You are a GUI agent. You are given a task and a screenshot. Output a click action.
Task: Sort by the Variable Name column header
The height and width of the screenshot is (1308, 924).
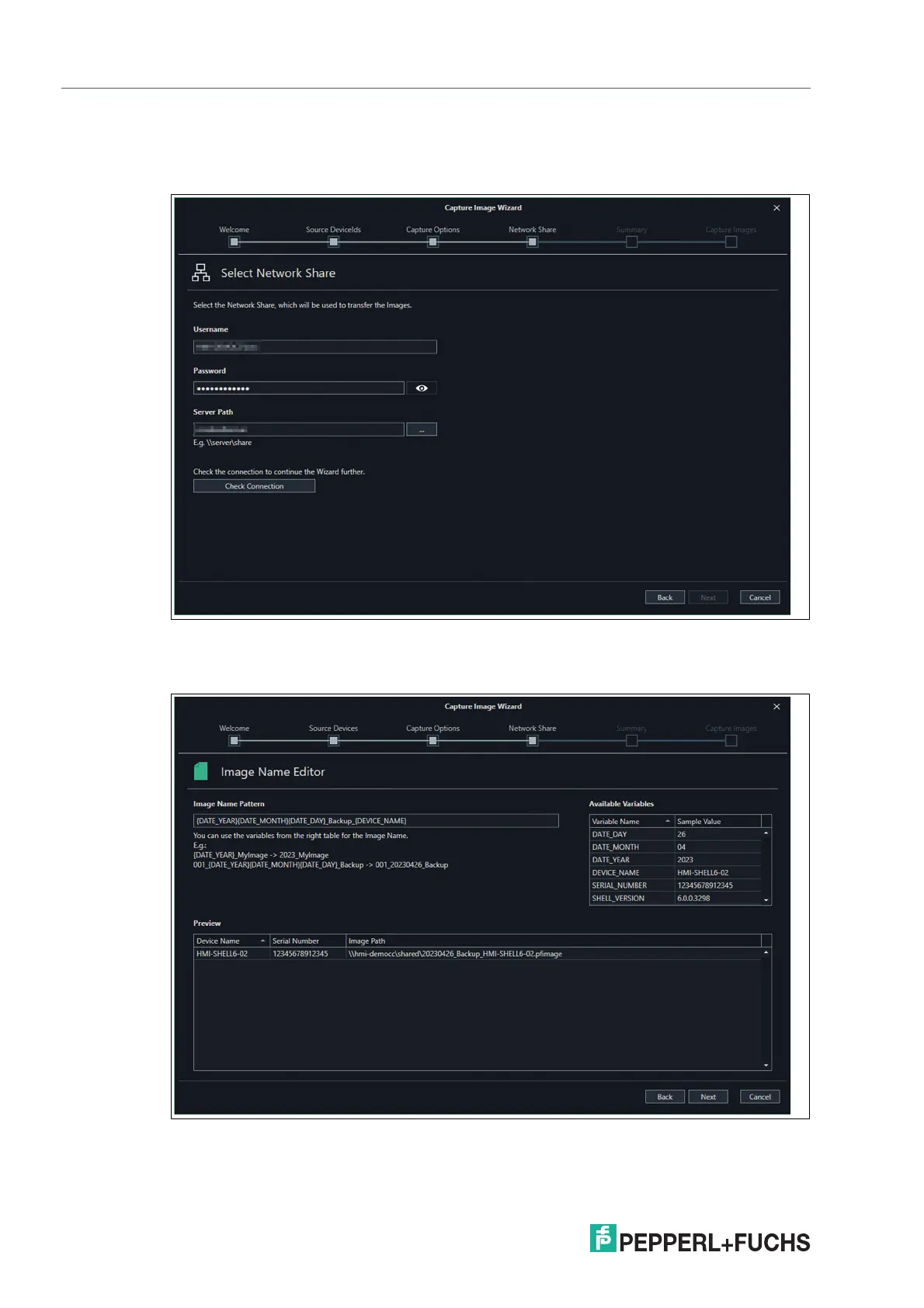point(631,822)
